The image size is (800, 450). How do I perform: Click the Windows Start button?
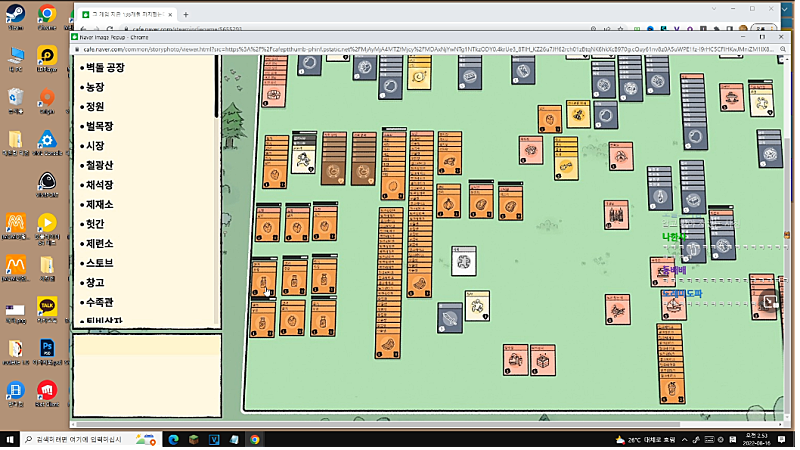10,439
